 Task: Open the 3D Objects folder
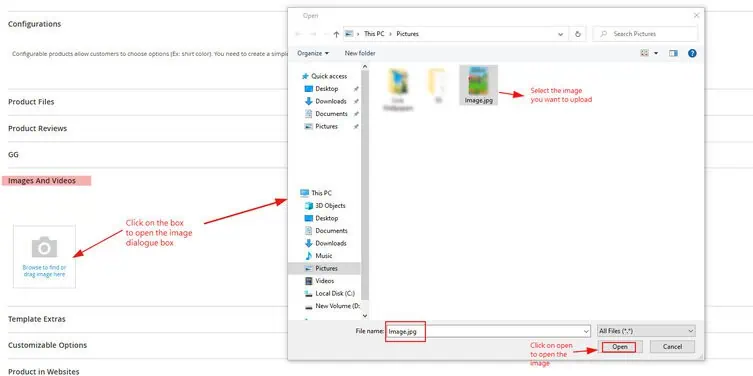point(330,206)
